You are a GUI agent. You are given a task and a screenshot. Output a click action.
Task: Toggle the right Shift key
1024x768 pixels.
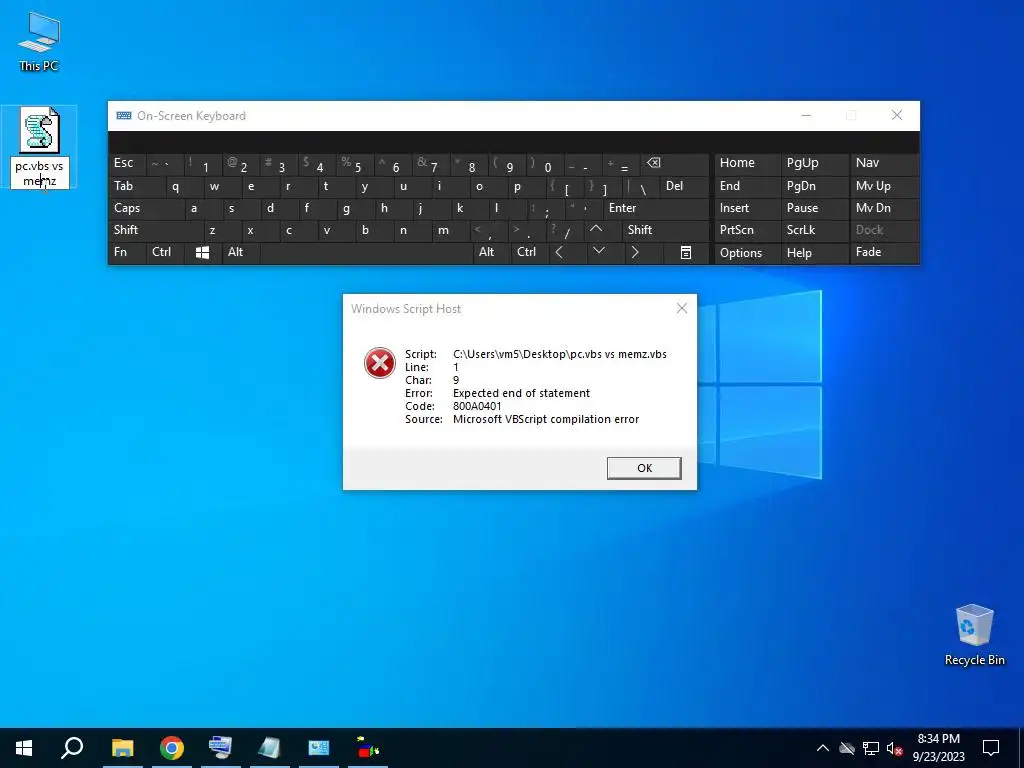[x=665, y=230]
